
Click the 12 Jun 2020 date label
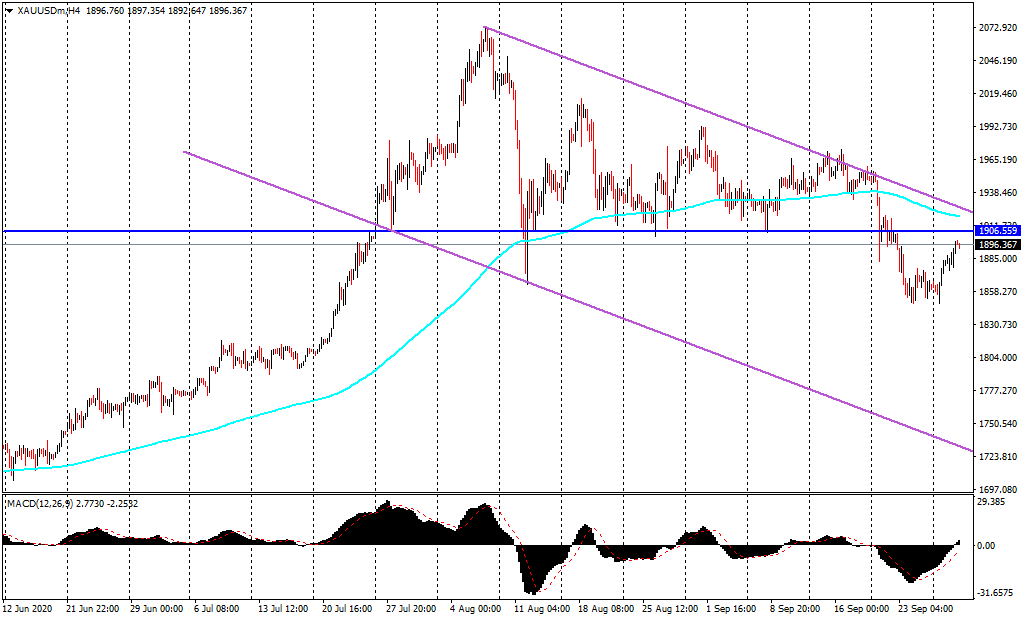click(27, 608)
